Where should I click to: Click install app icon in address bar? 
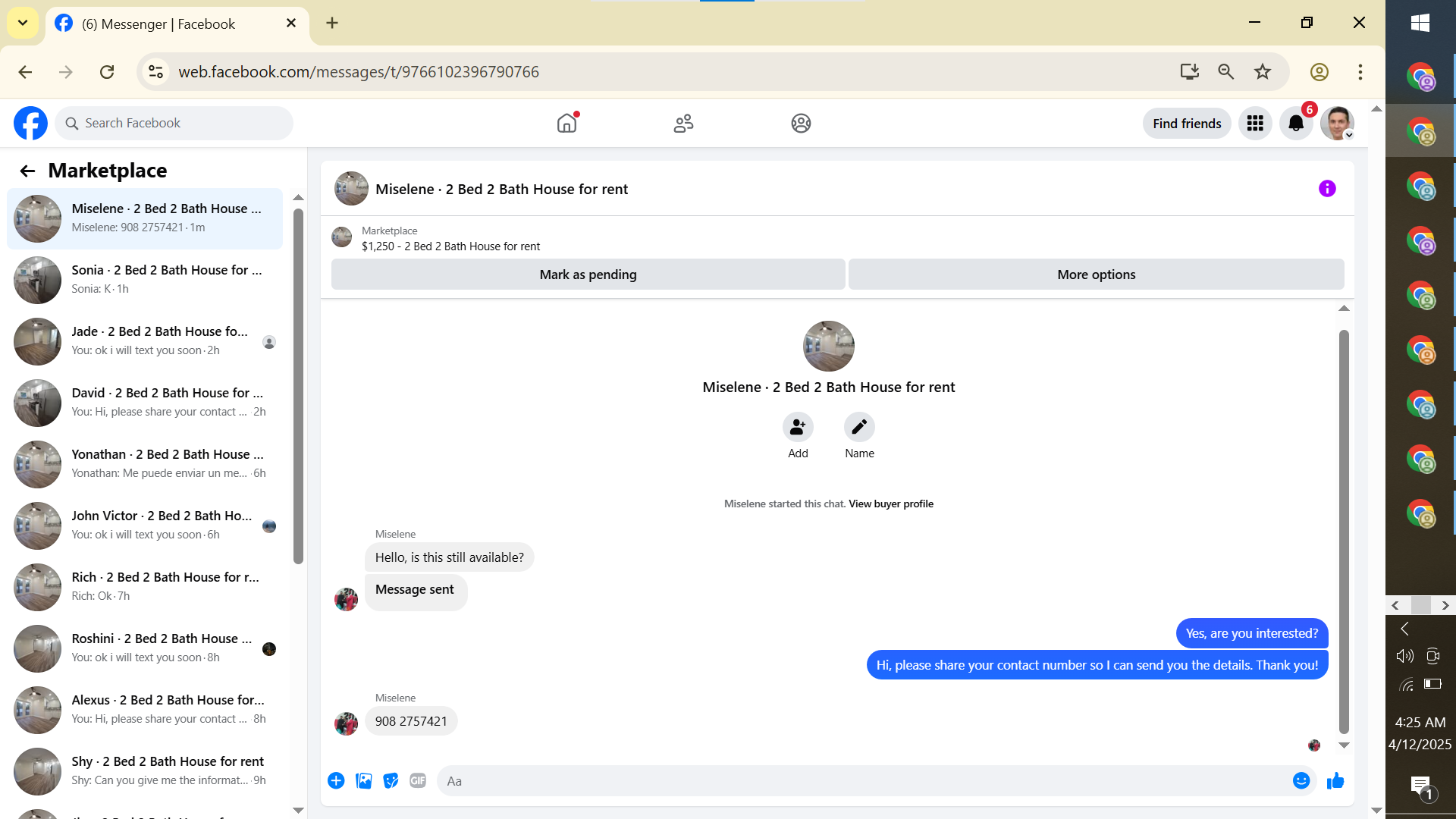1189,71
